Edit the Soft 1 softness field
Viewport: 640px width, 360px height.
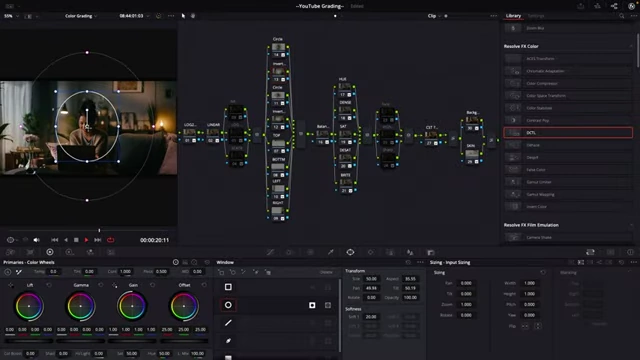pos(371,317)
